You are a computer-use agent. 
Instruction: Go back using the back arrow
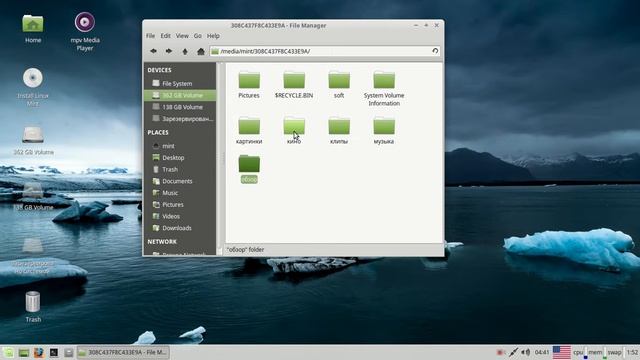coord(153,51)
